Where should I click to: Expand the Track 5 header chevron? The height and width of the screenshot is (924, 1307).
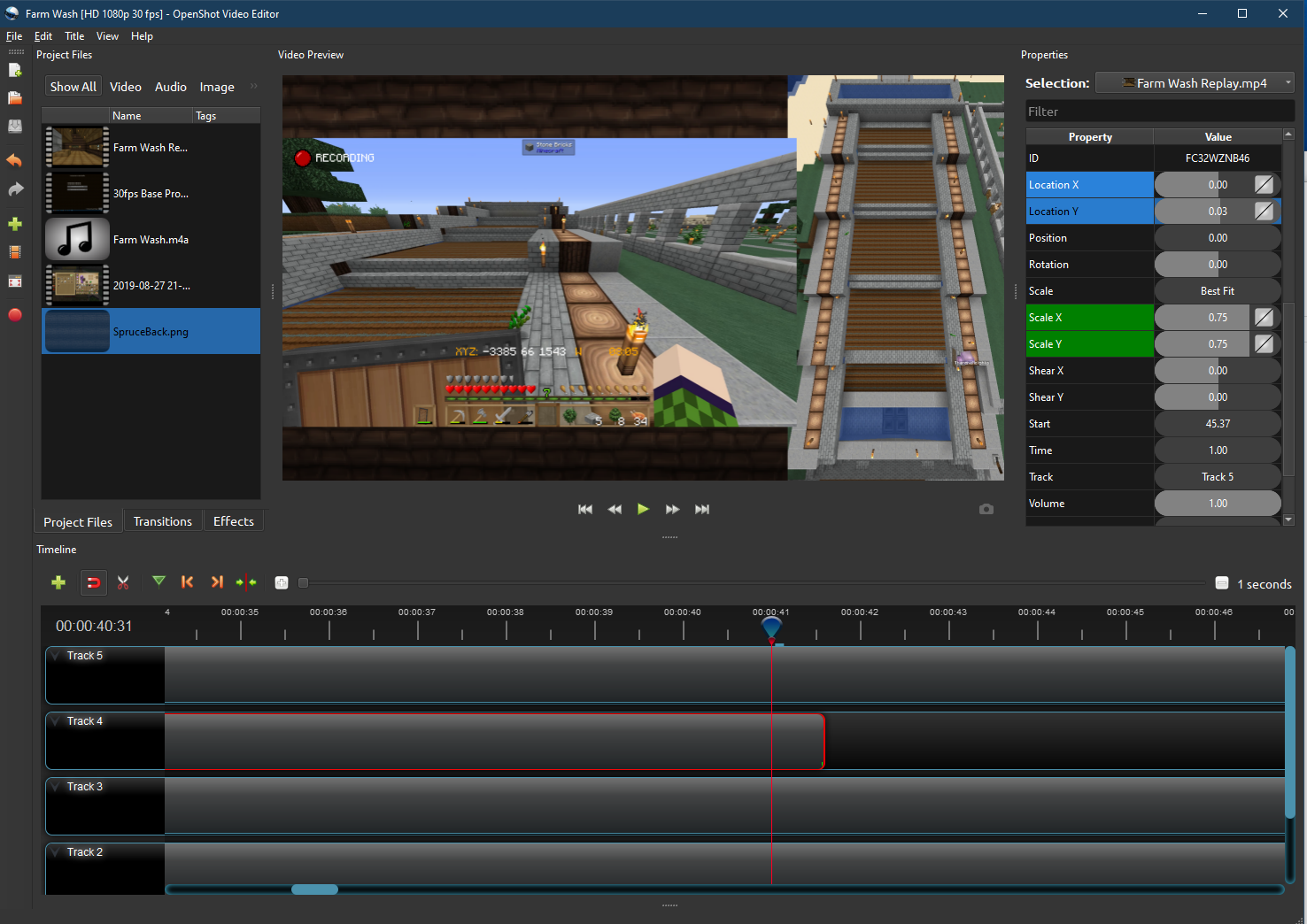[56, 656]
